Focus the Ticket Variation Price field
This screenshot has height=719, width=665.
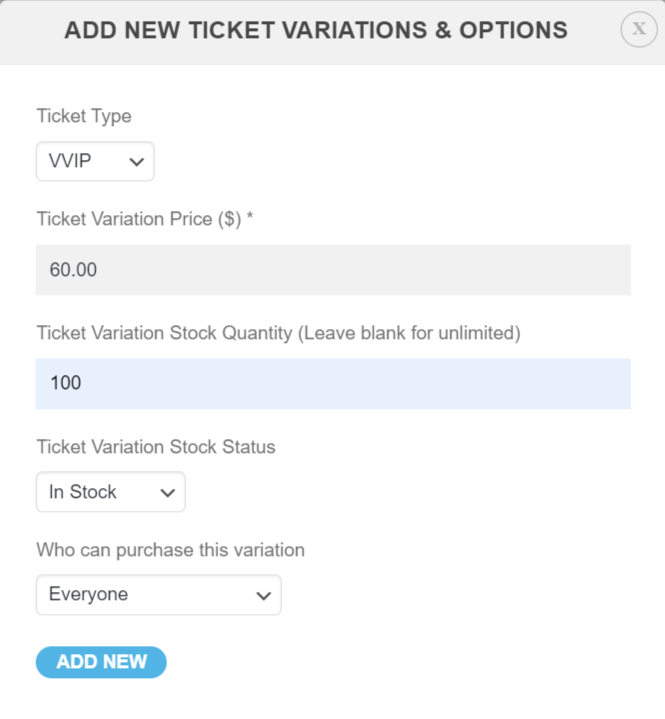point(333,270)
